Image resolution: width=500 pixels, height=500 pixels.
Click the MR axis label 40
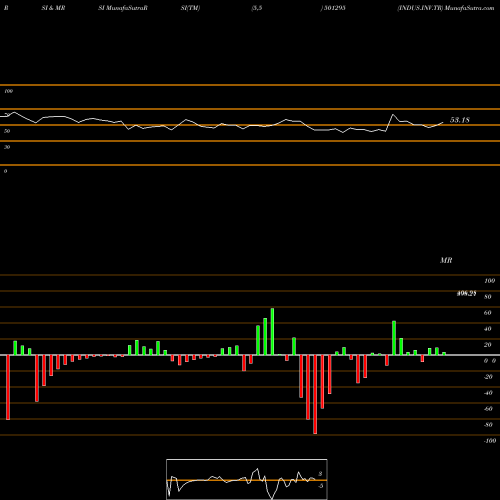(x=488, y=329)
